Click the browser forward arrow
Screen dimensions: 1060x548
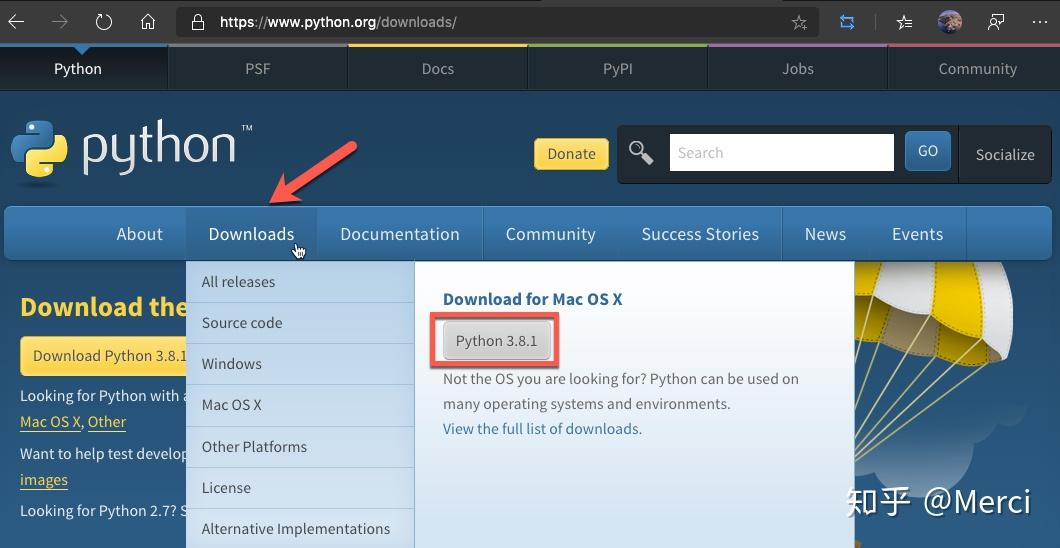coord(60,22)
